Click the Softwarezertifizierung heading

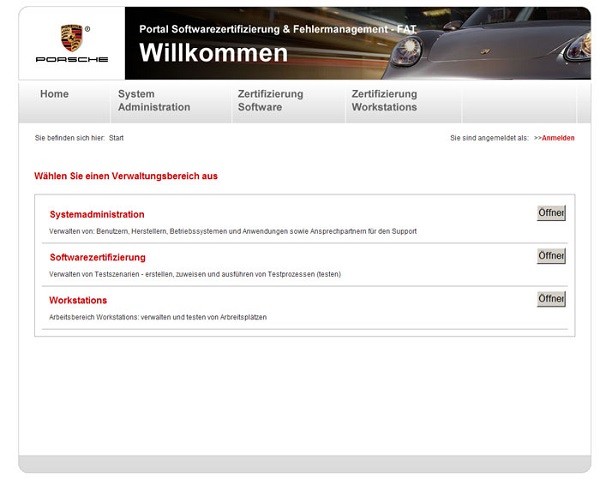98,257
